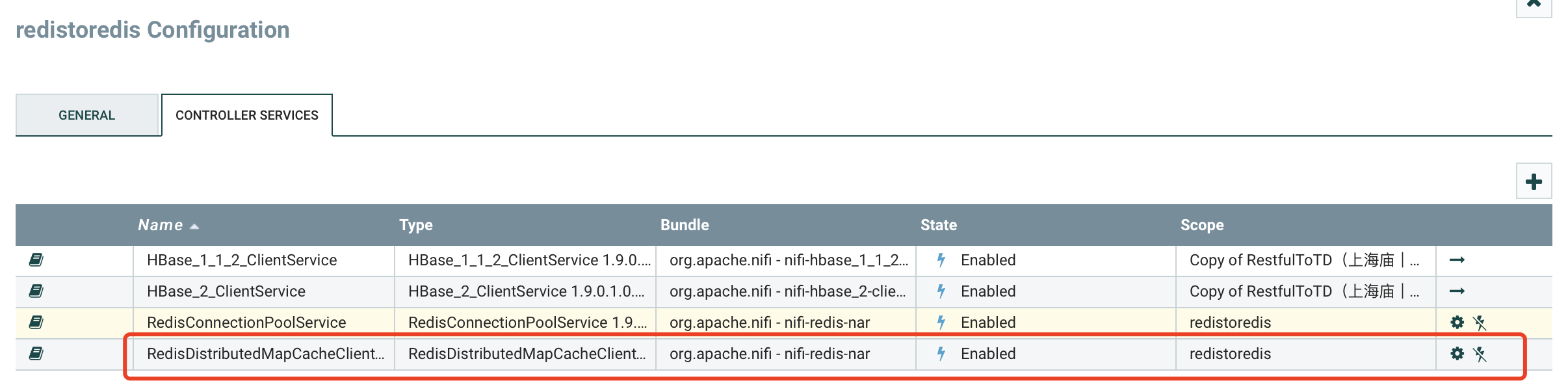Open documentation icon for HBase_1_1_2_ClientService
1568x385 pixels.
36,260
